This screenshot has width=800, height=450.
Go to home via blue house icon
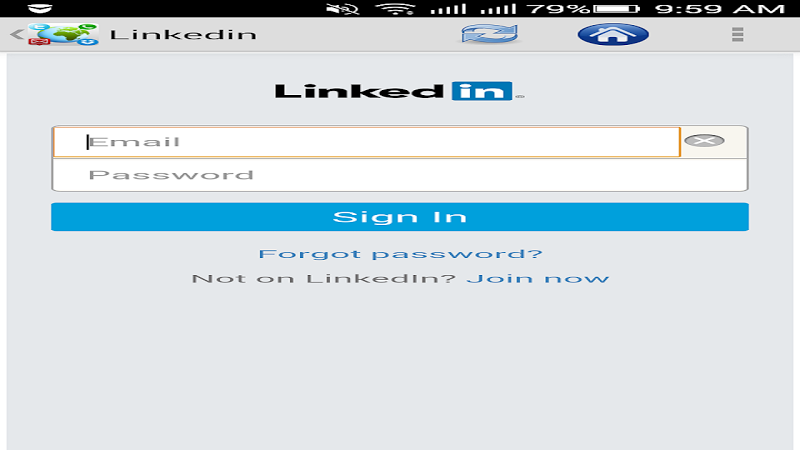pyautogui.click(x=613, y=34)
